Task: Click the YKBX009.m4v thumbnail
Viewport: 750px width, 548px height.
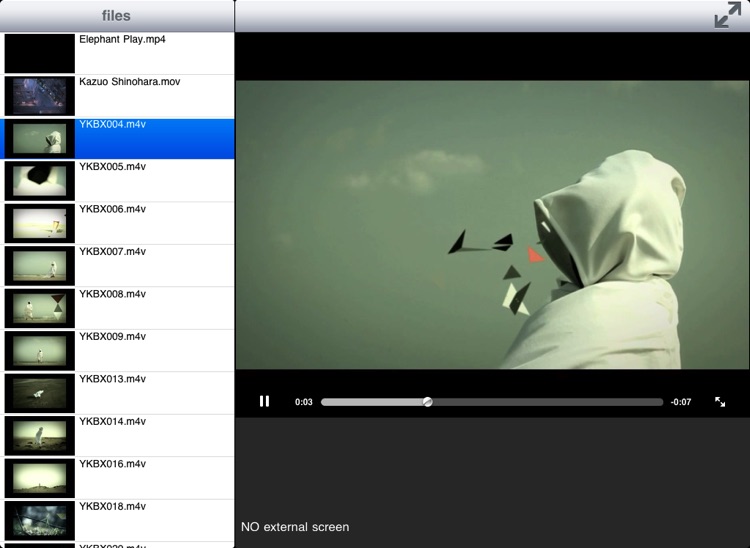Action: [x=40, y=351]
